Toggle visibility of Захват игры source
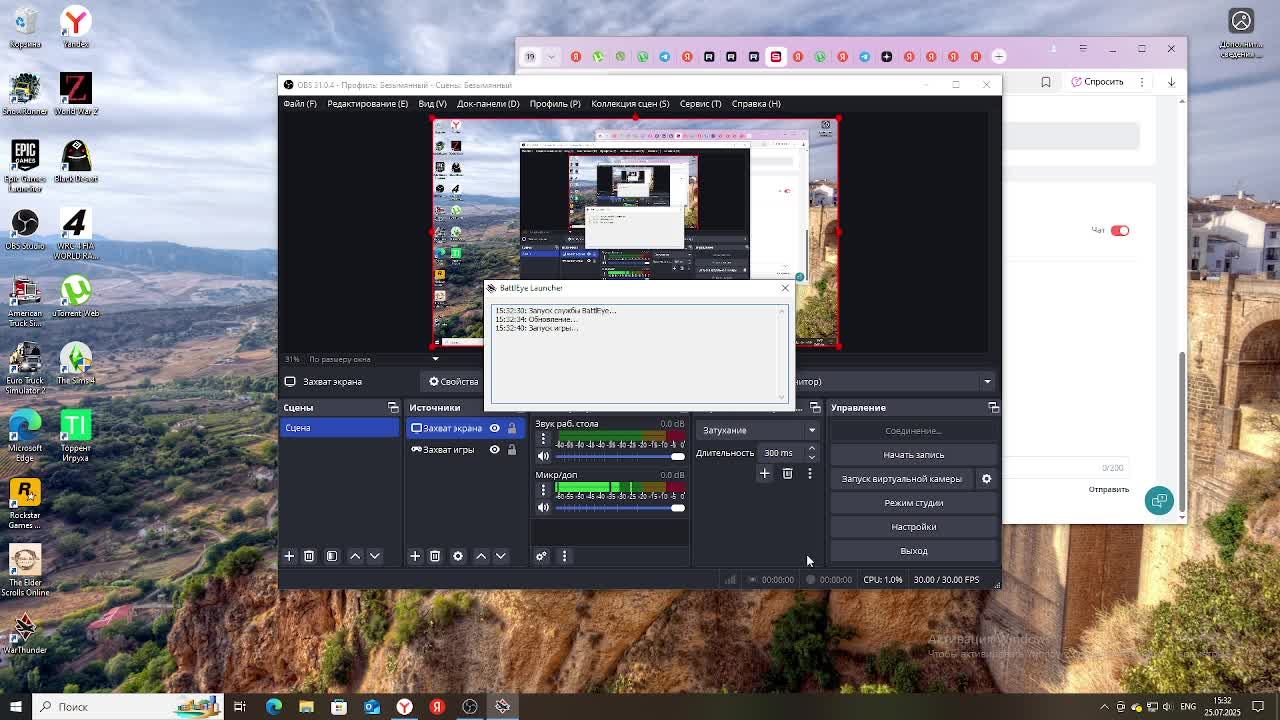1280x720 pixels. 494,450
